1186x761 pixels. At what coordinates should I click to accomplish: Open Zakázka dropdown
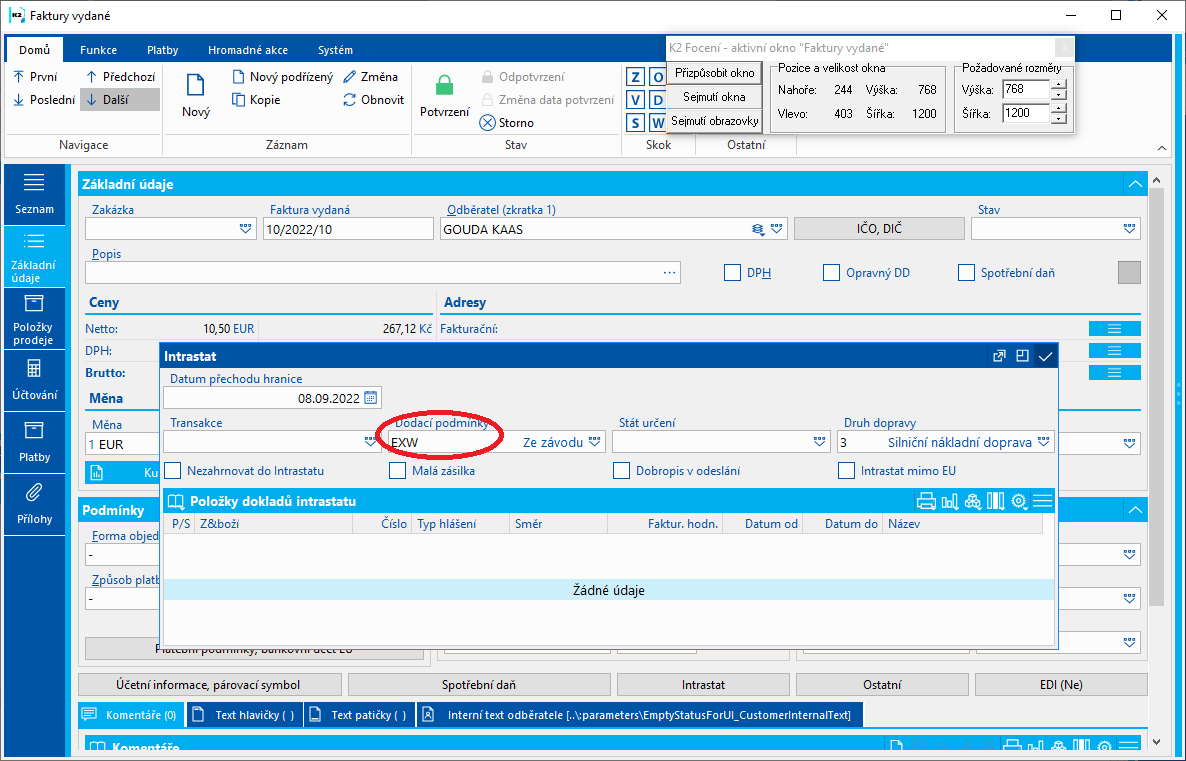coord(245,228)
